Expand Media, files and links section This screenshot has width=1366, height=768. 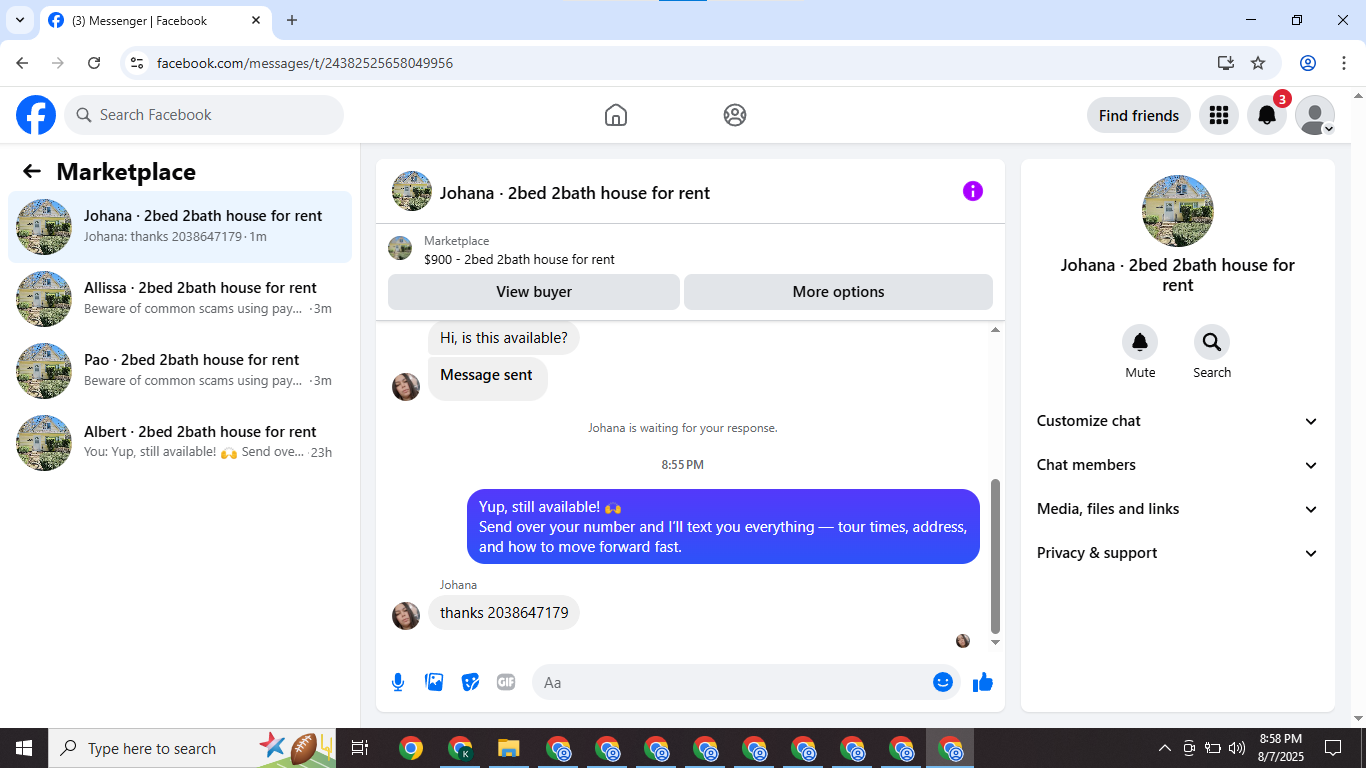tap(1178, 509)
